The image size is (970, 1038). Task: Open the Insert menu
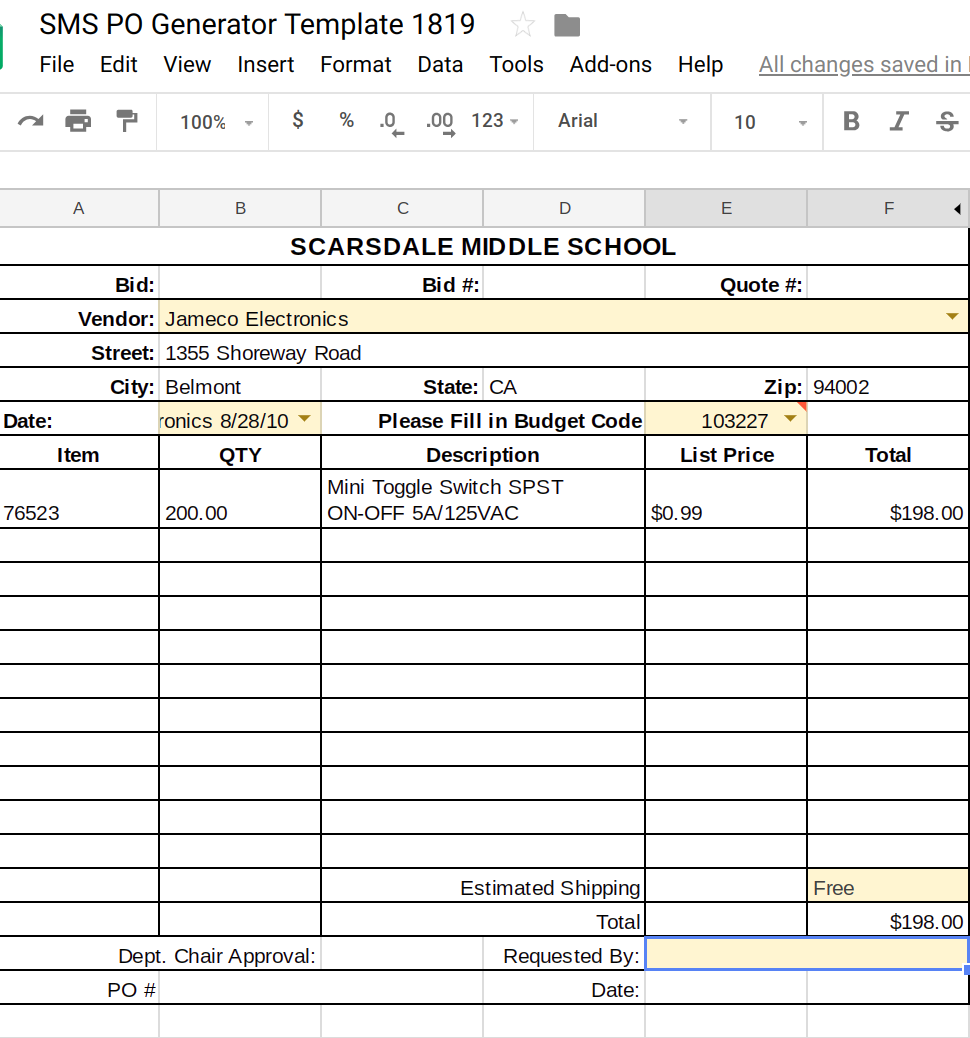[266, 65]
